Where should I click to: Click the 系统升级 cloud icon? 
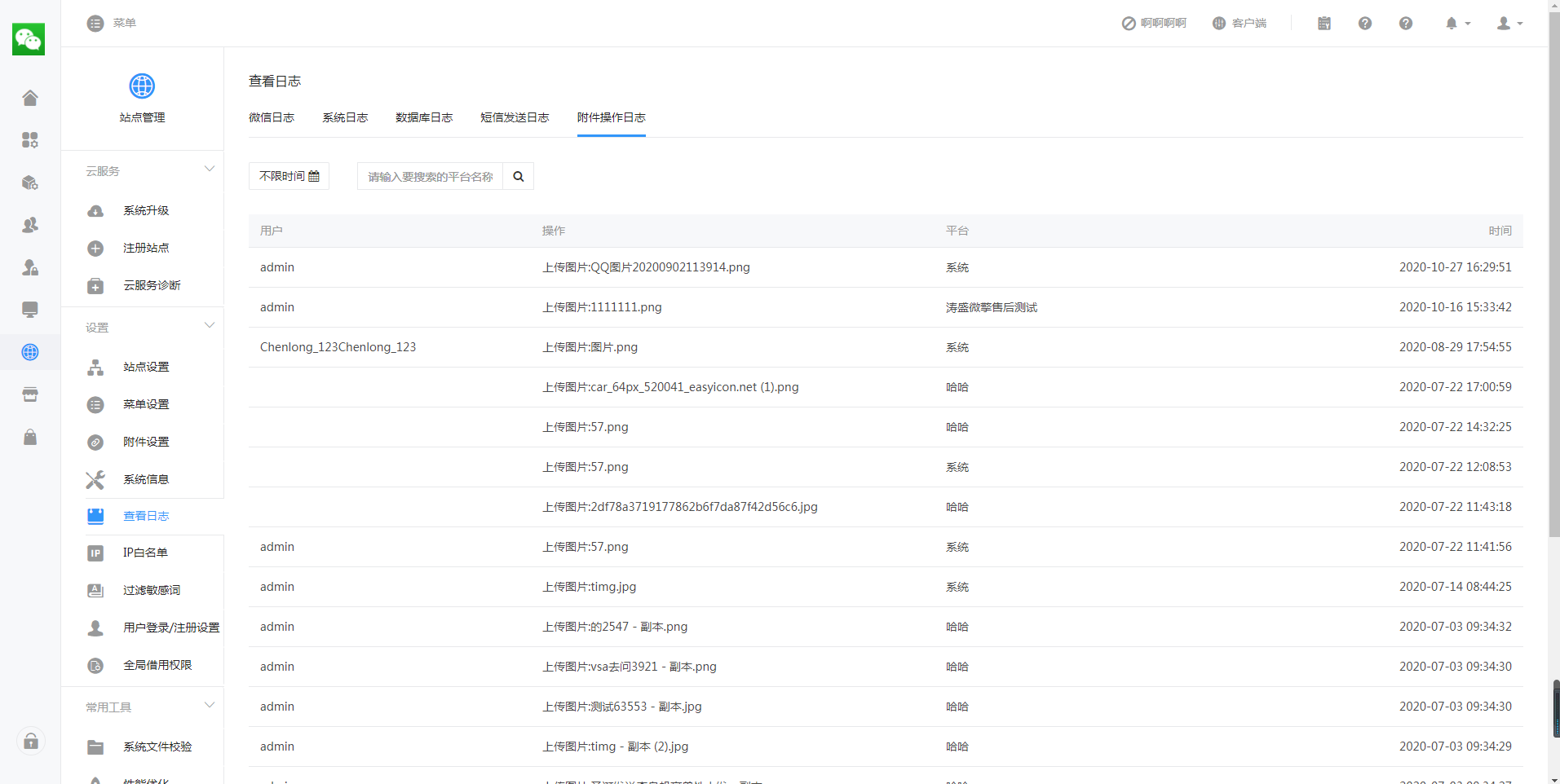(95, 211)
